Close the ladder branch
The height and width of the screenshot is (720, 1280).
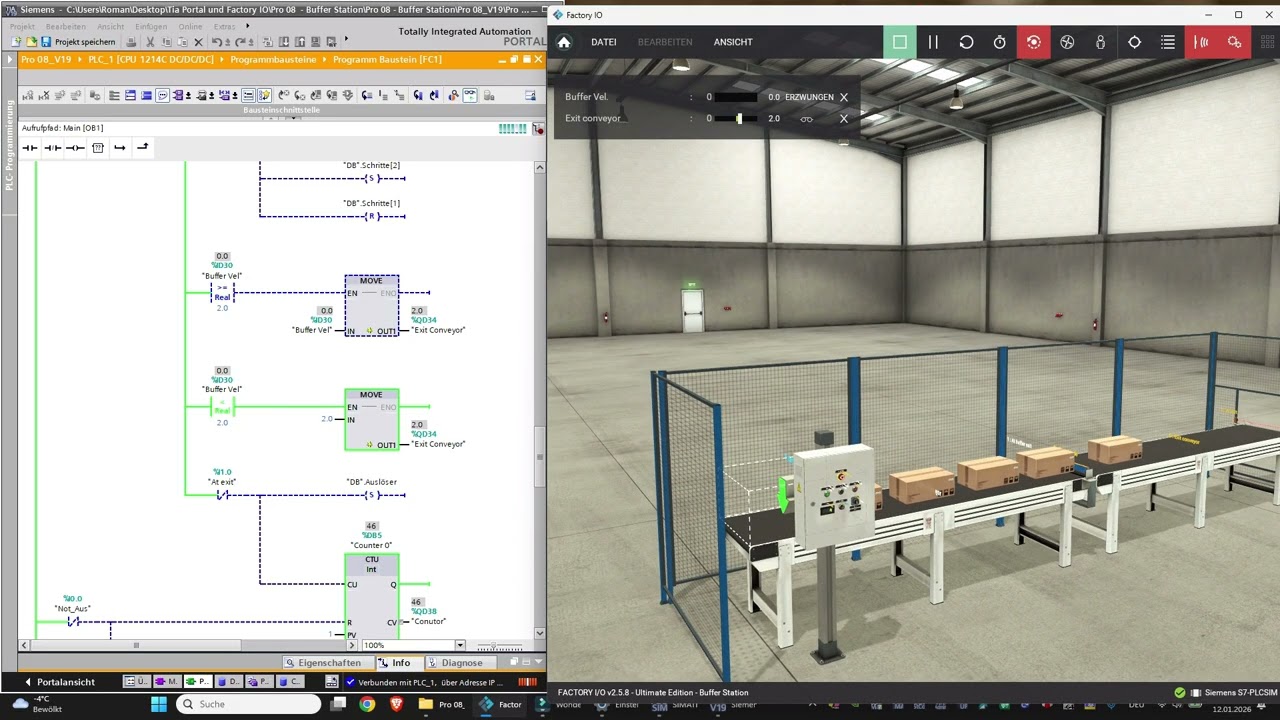point(143,148)
